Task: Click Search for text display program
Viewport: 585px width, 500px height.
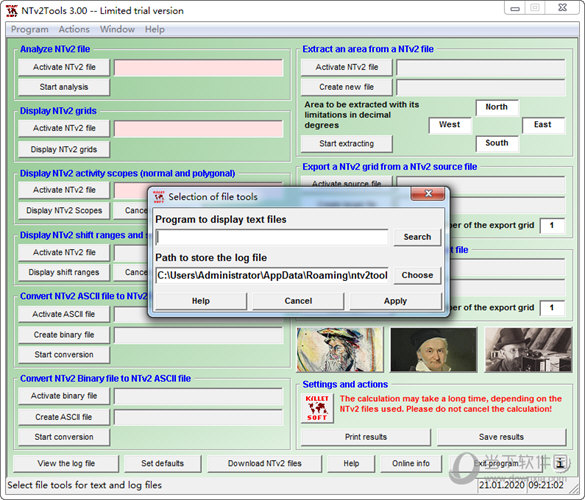Action: point(417,237)
